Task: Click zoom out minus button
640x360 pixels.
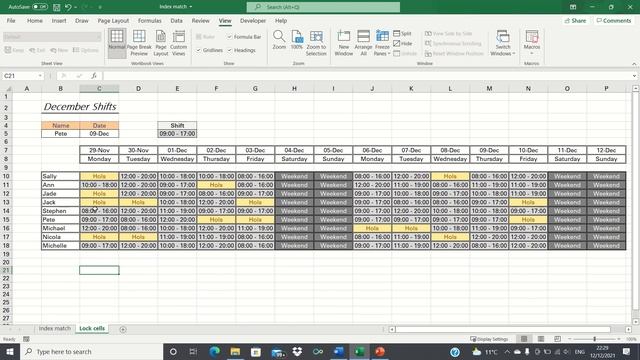Action: point(570,339)
